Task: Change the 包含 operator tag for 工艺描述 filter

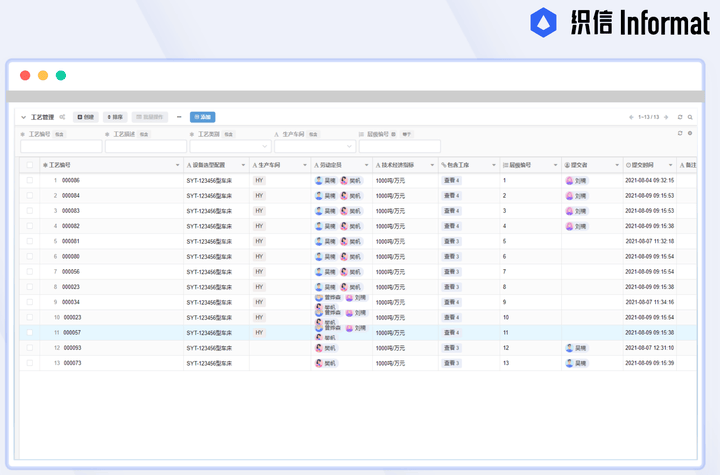Action: (144, 134)
